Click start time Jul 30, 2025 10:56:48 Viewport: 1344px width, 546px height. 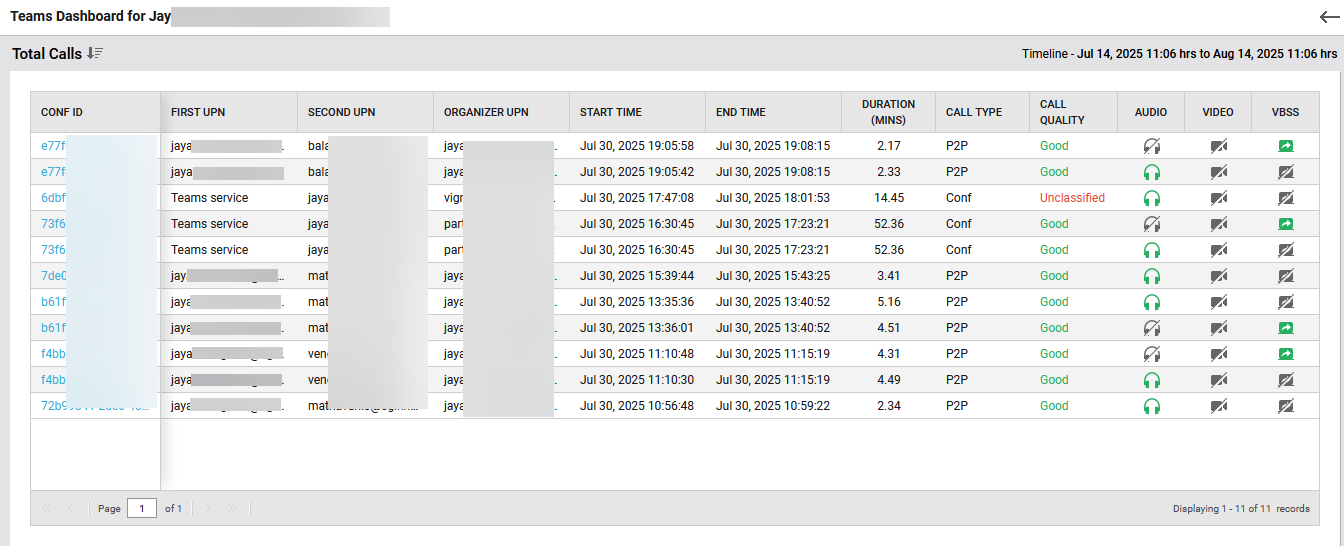(637, 406)
